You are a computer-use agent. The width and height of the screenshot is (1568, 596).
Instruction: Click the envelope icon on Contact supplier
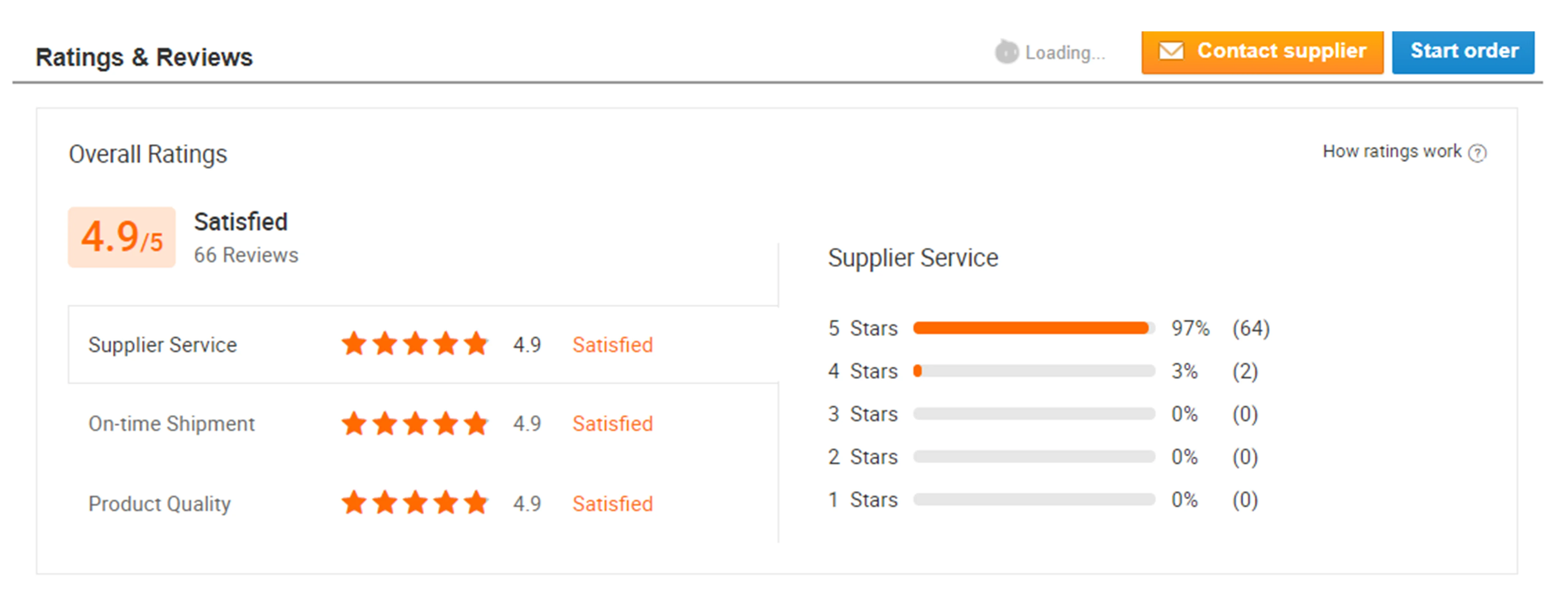[x=1171, y=51]
